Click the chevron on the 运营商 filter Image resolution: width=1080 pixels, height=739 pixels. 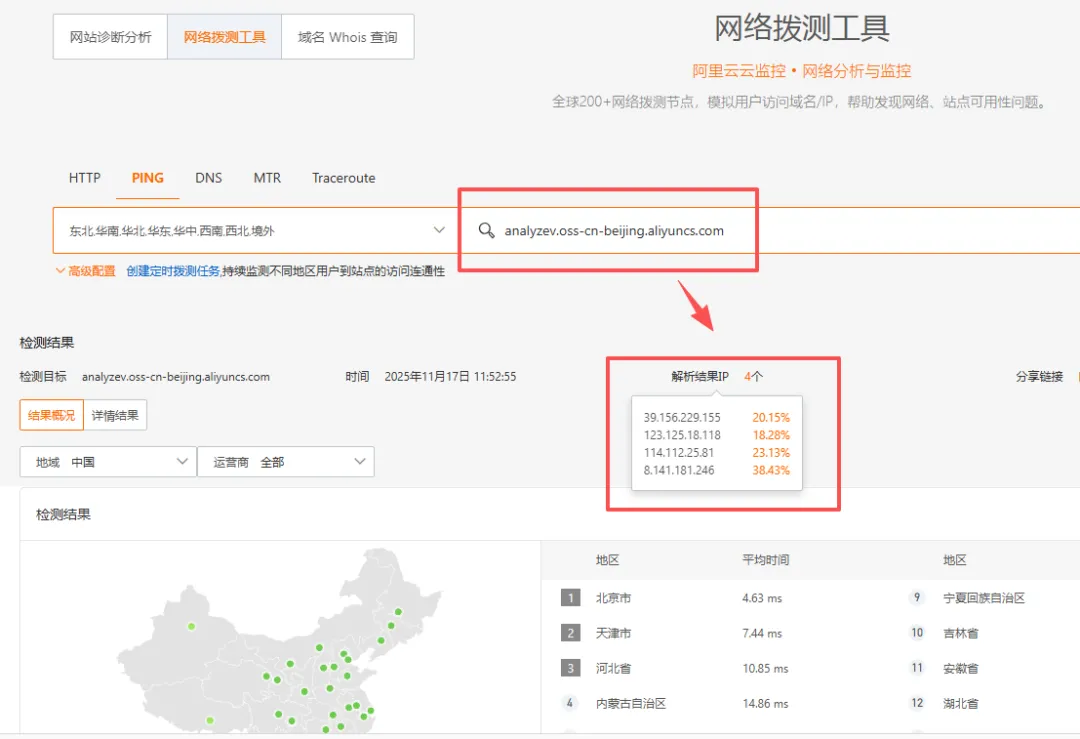point(358,461)
